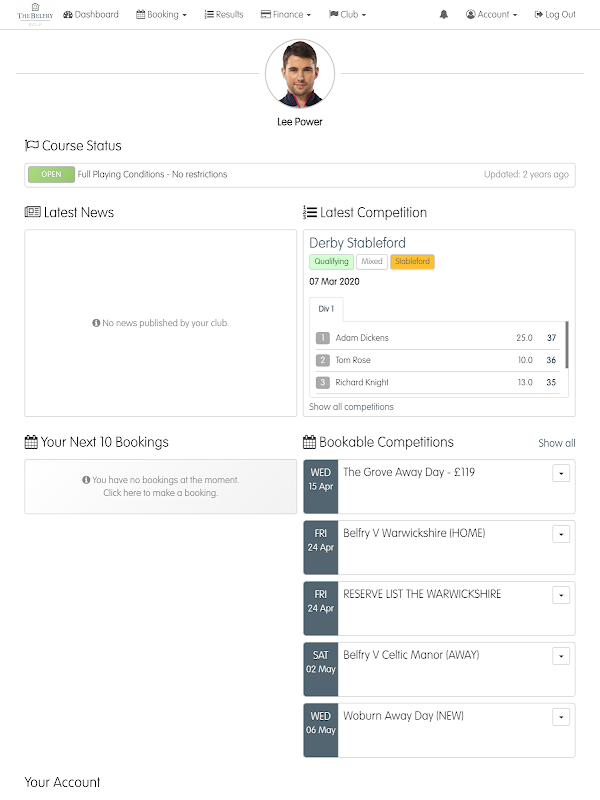Image resolution: width=600 pixels, height=800 pixels.
Task: Open the Account dropdown
Action: (x=492, y=15)
